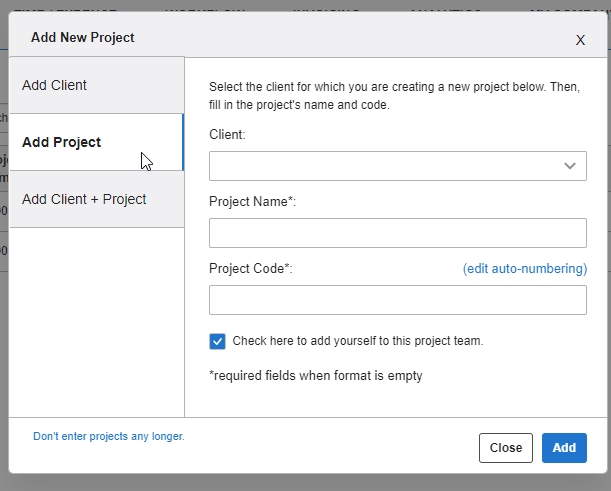Screen dimensions: 611x491
Task: Click the '*required fields when format is empty' note
Action: point(315,376)
